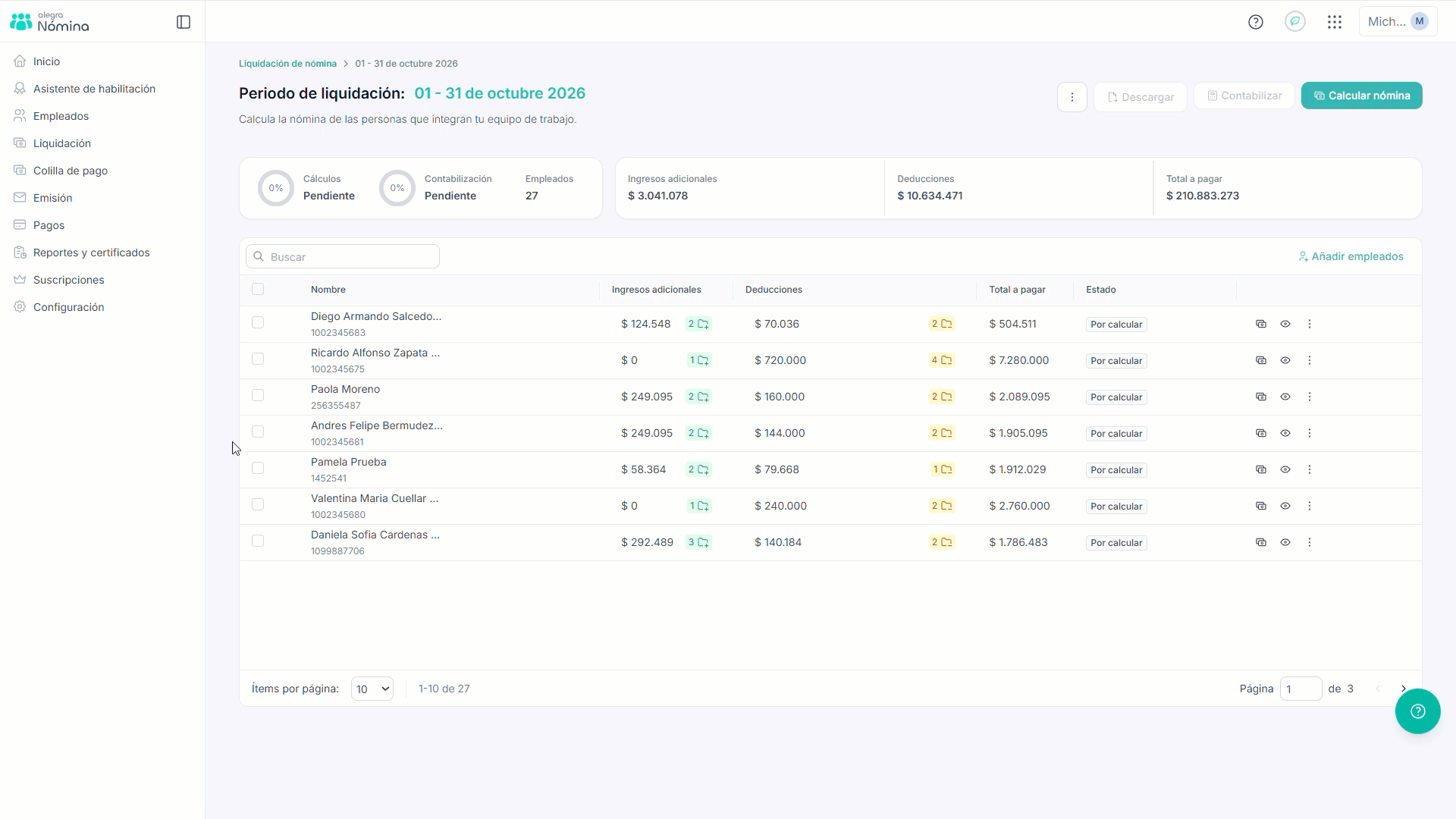Viewport: 1456px width, 819px height.
Task: Open Suscripciones in the sidebar
Action: pyautogui.click(x=68, y=280)
